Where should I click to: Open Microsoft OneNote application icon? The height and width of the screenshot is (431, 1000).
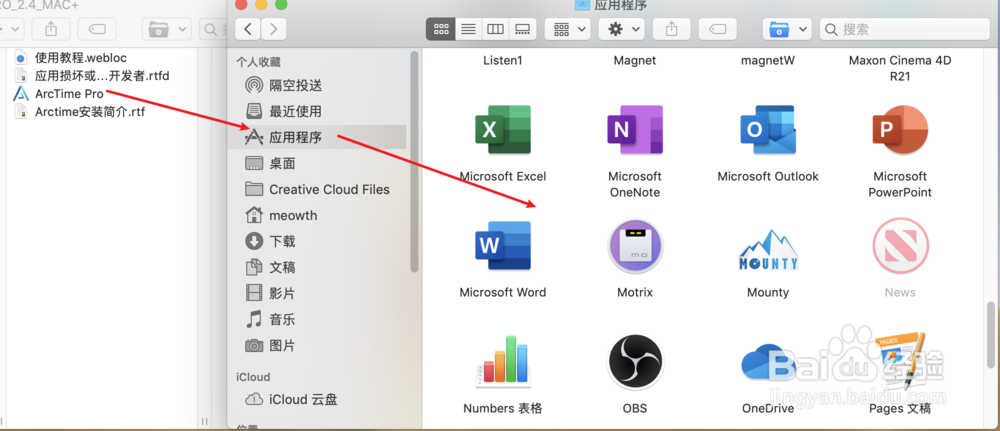[635, 129]
